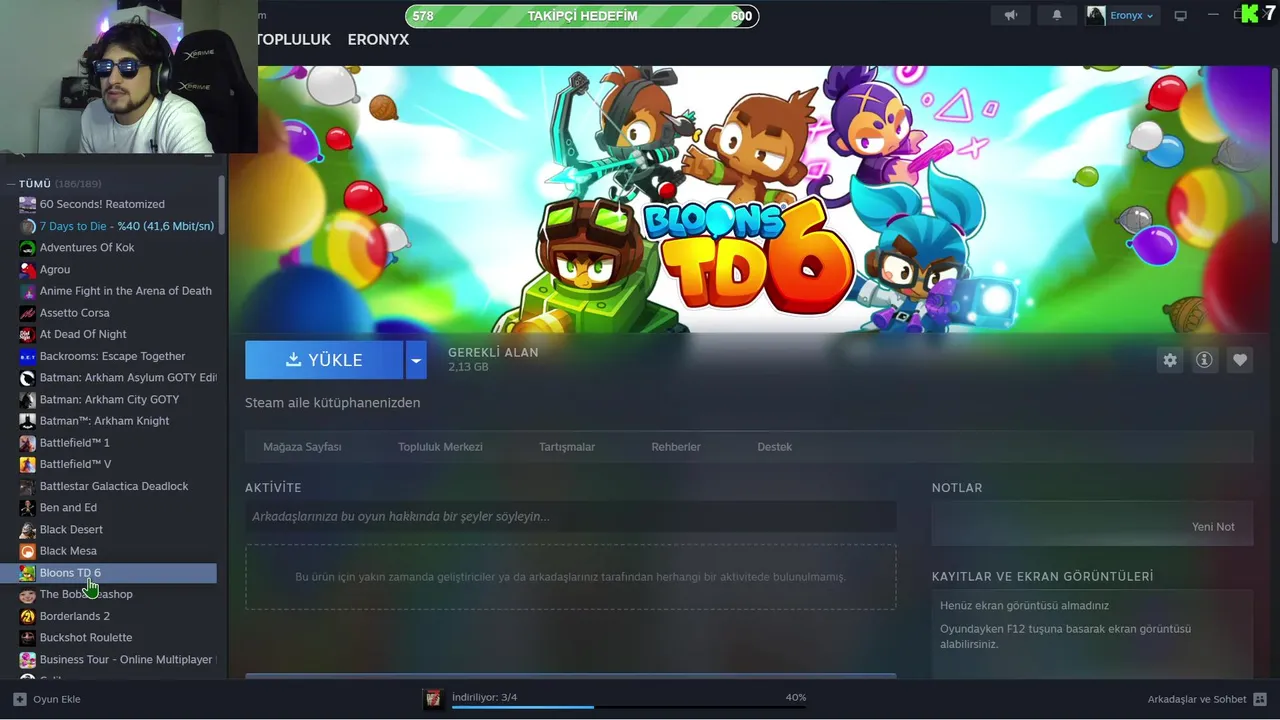
Task: Click the 'İndiriliyor: 3/4' download status
Action: [484, 697]
